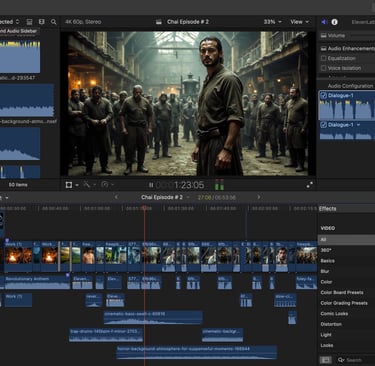Select the Transform tool icon under viewer
This screenshot has height=366, width=375.
pos(69,185)
